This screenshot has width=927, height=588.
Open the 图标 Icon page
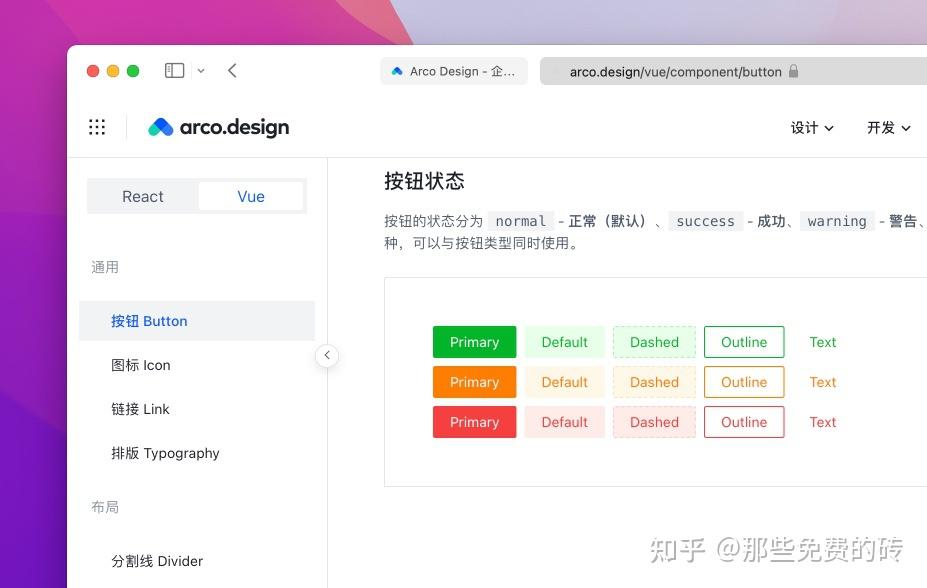pos(140,365)
